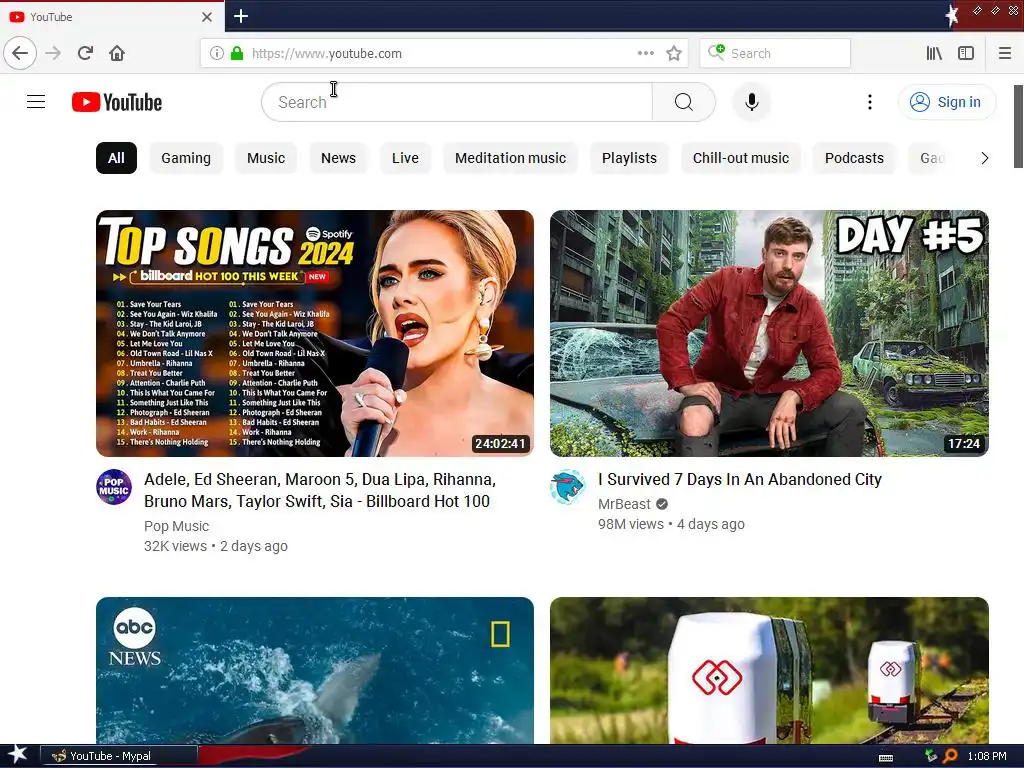The width and height of the screenshot is (1024, 768).
Task: Select the Chill-out music chip
Action: [741, 158]
